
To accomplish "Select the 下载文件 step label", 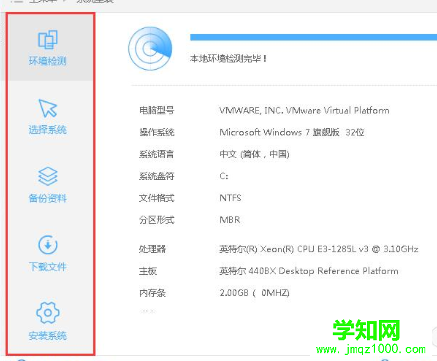I will (48, 267).
